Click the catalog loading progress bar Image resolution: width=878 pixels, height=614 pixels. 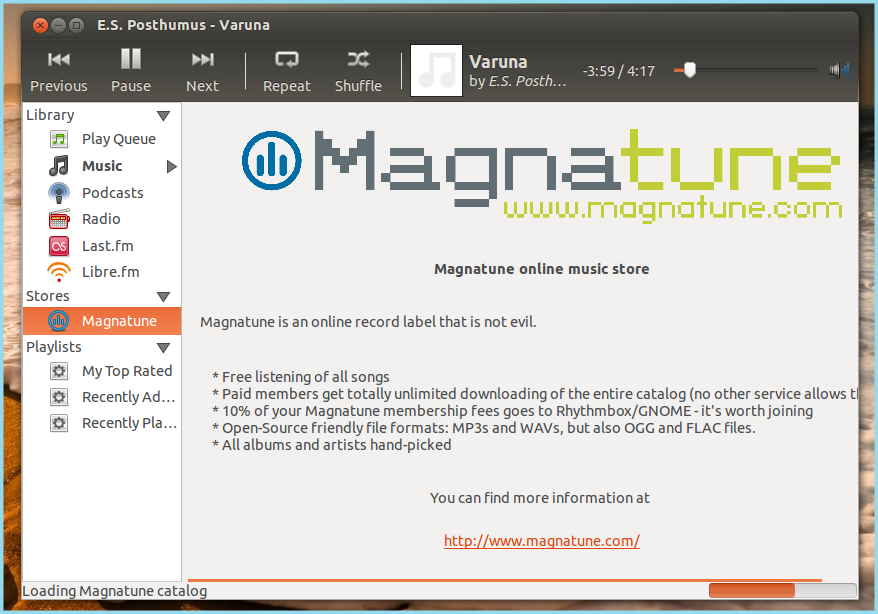(x=782, y=590)
